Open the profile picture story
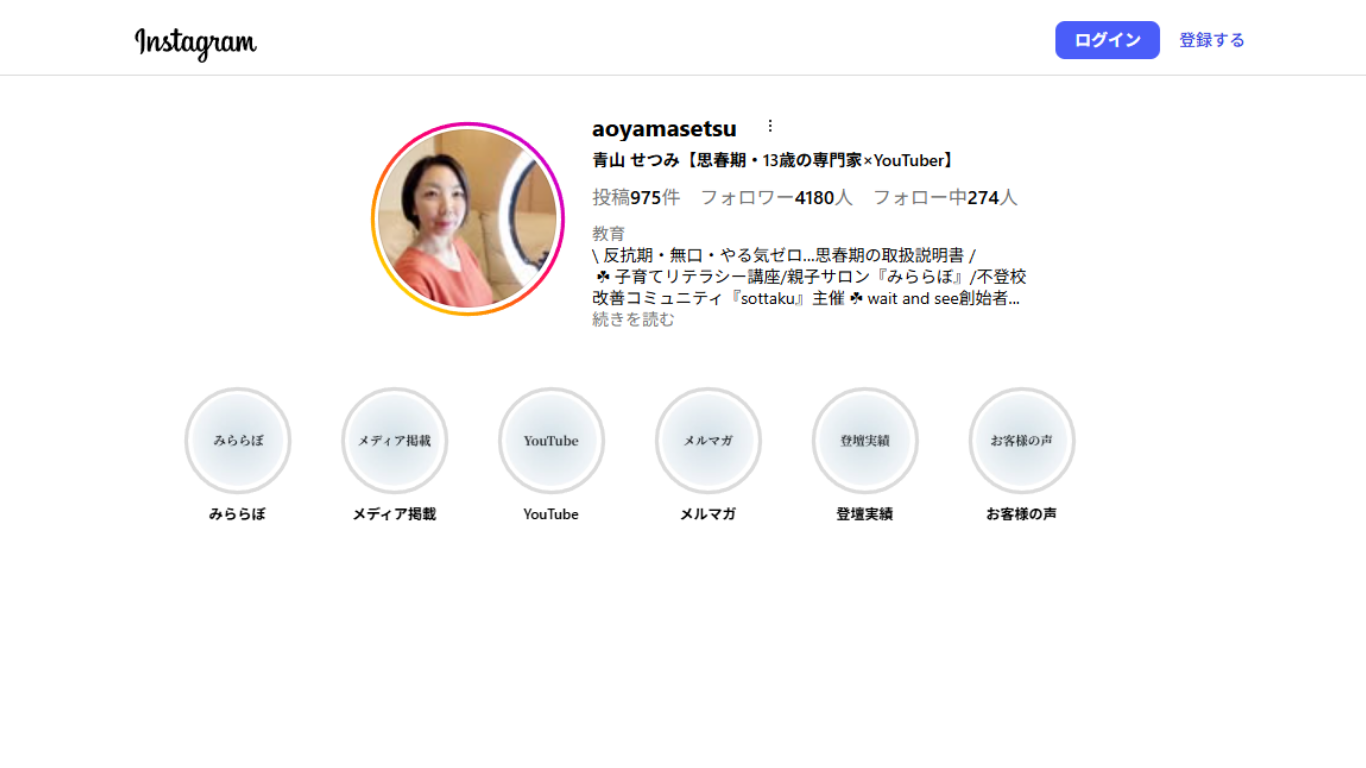The width and height of the screenshot is (1366, 768). [x=468, y=219]
